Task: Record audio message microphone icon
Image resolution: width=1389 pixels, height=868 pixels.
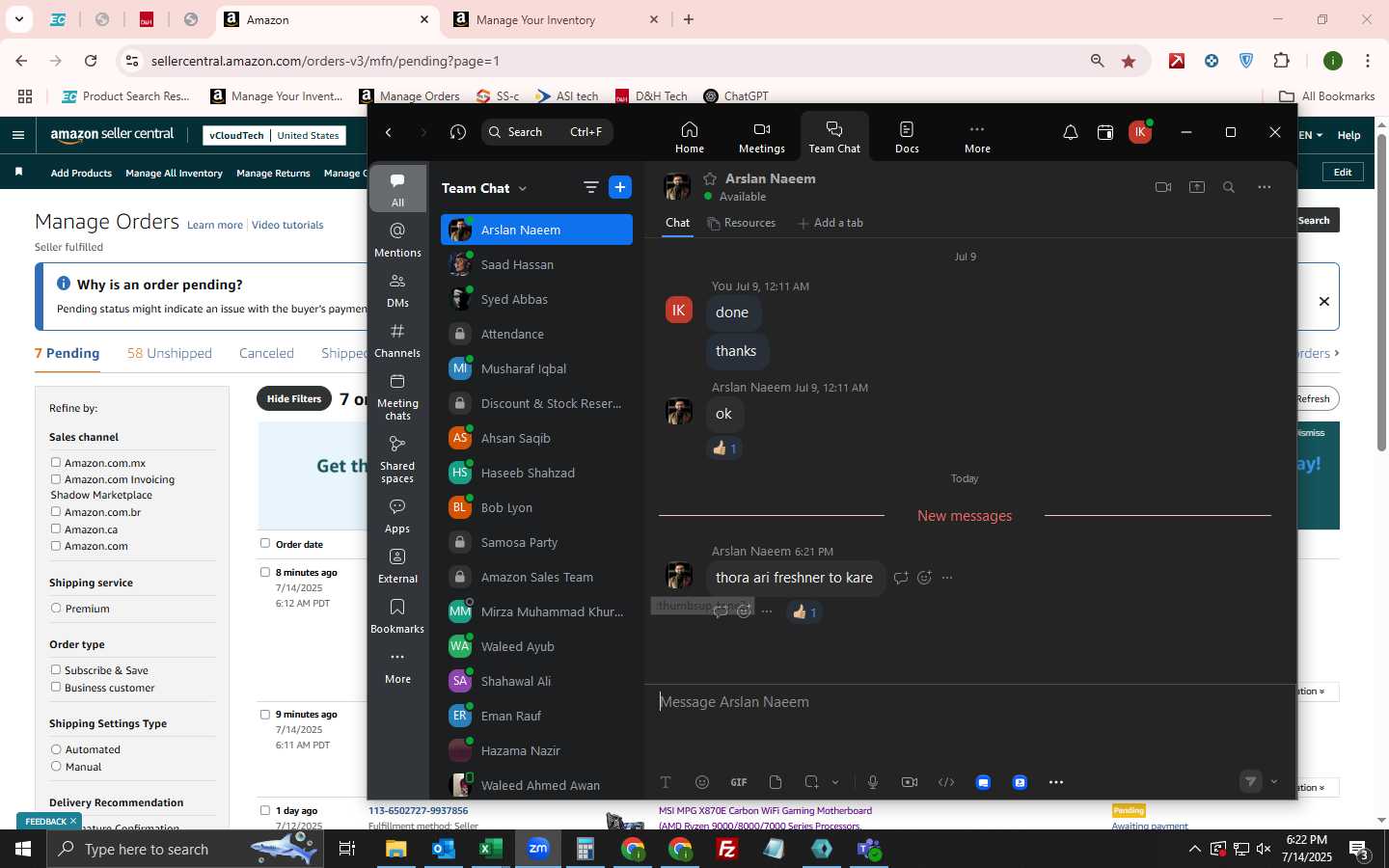Action: tap(873, 782)
